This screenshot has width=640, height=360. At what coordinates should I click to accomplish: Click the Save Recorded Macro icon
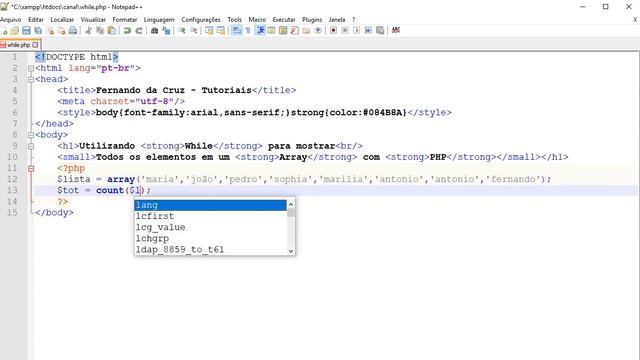pyautogui.click(x=380, y=31)
